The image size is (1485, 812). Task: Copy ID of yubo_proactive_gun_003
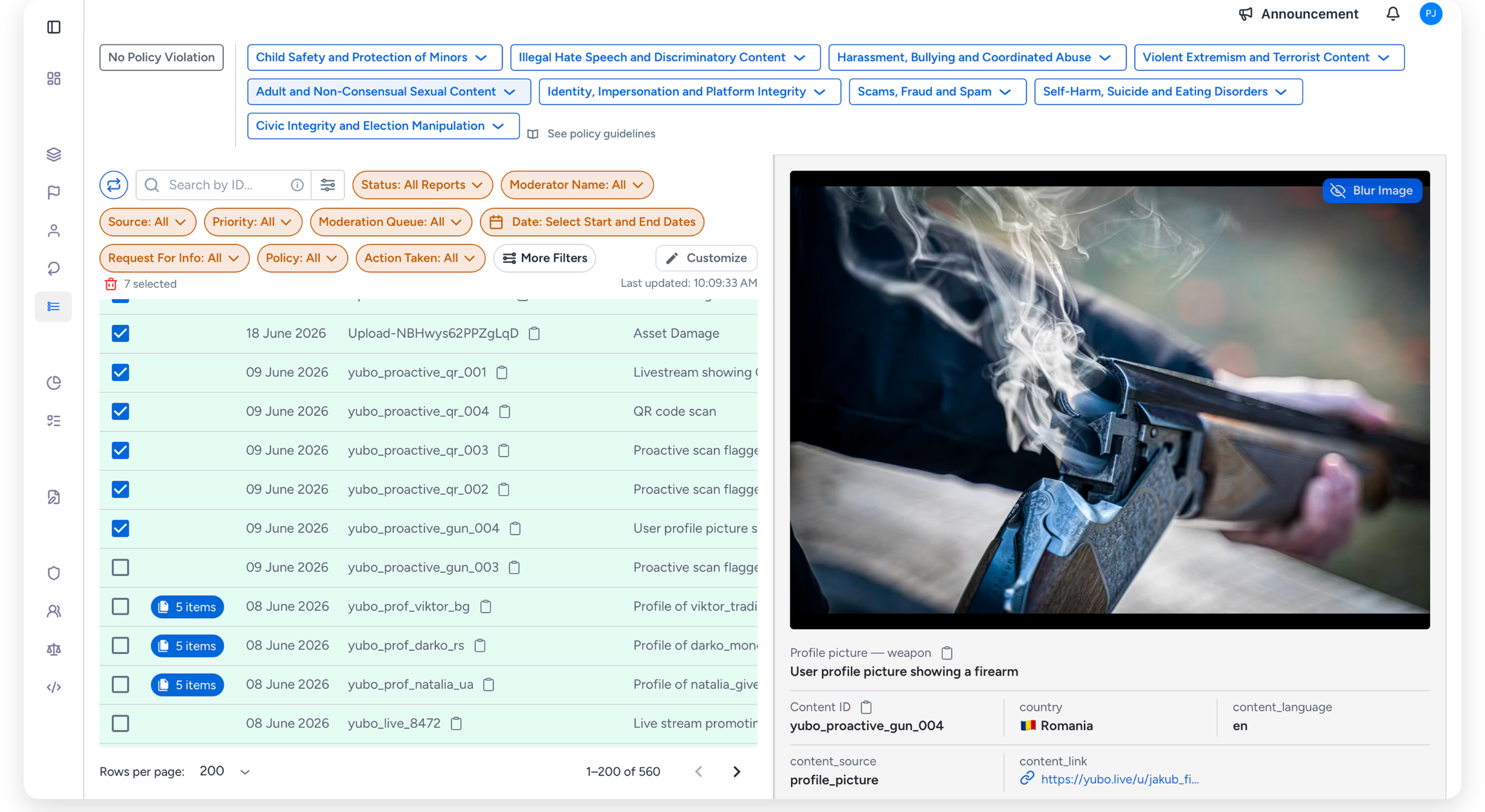(514, 567)
